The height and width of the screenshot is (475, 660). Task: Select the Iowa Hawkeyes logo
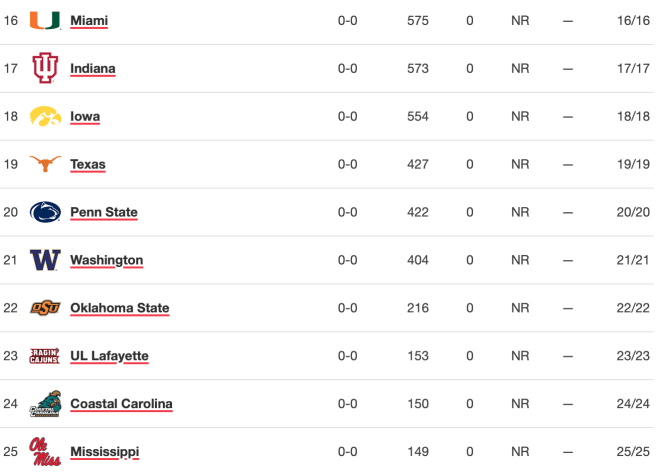(x=45, y=116)
